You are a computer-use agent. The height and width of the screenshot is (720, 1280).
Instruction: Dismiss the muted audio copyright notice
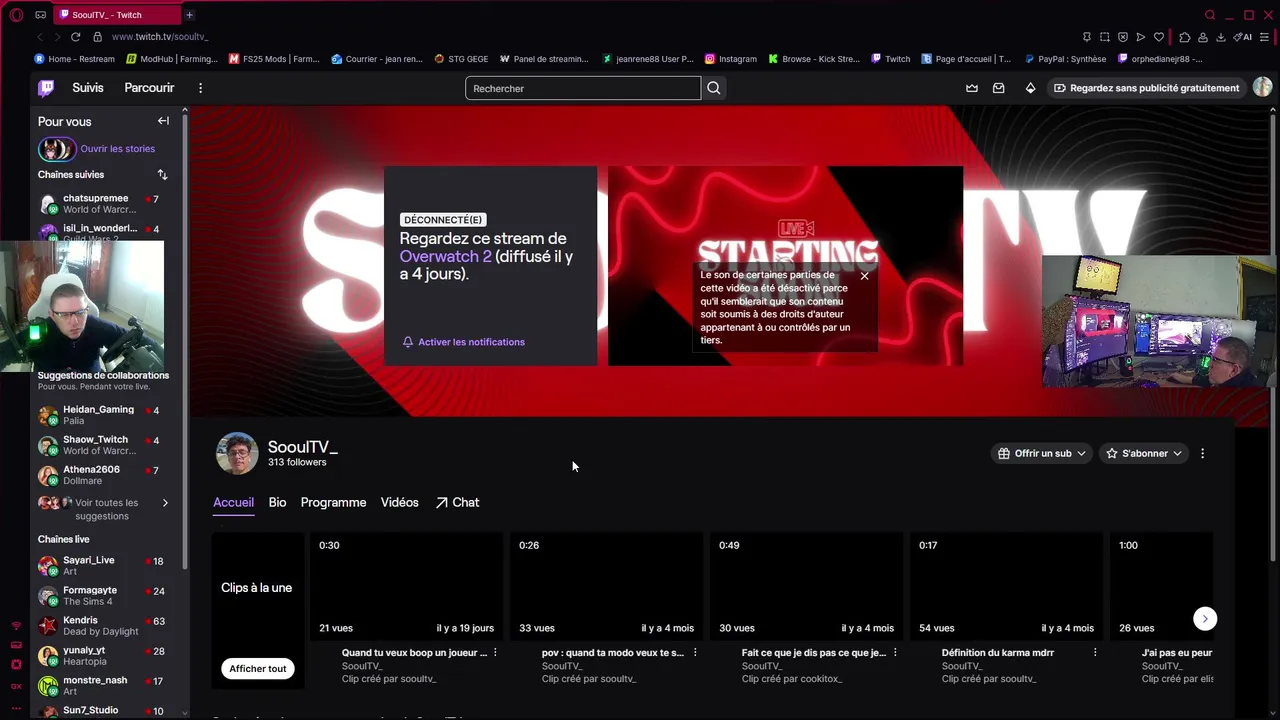click(865, 276)
